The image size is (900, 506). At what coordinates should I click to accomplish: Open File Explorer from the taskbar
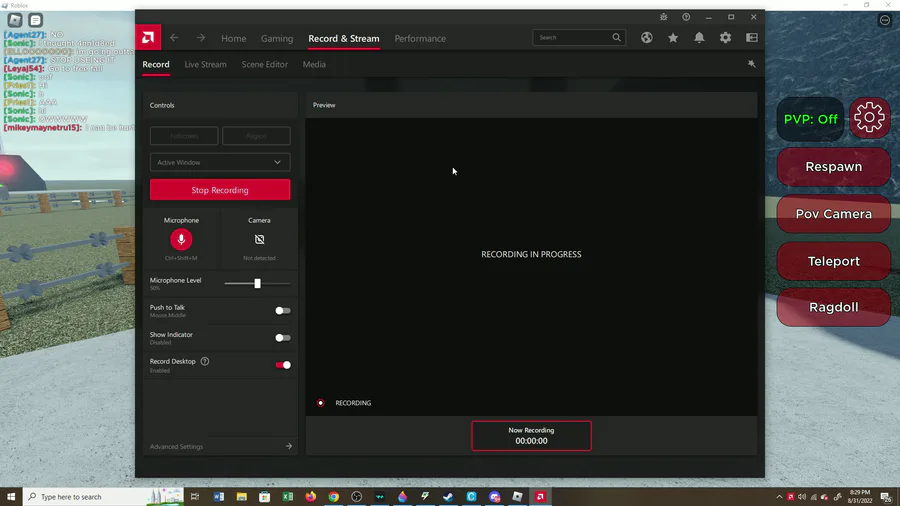[x=242, y=497]
